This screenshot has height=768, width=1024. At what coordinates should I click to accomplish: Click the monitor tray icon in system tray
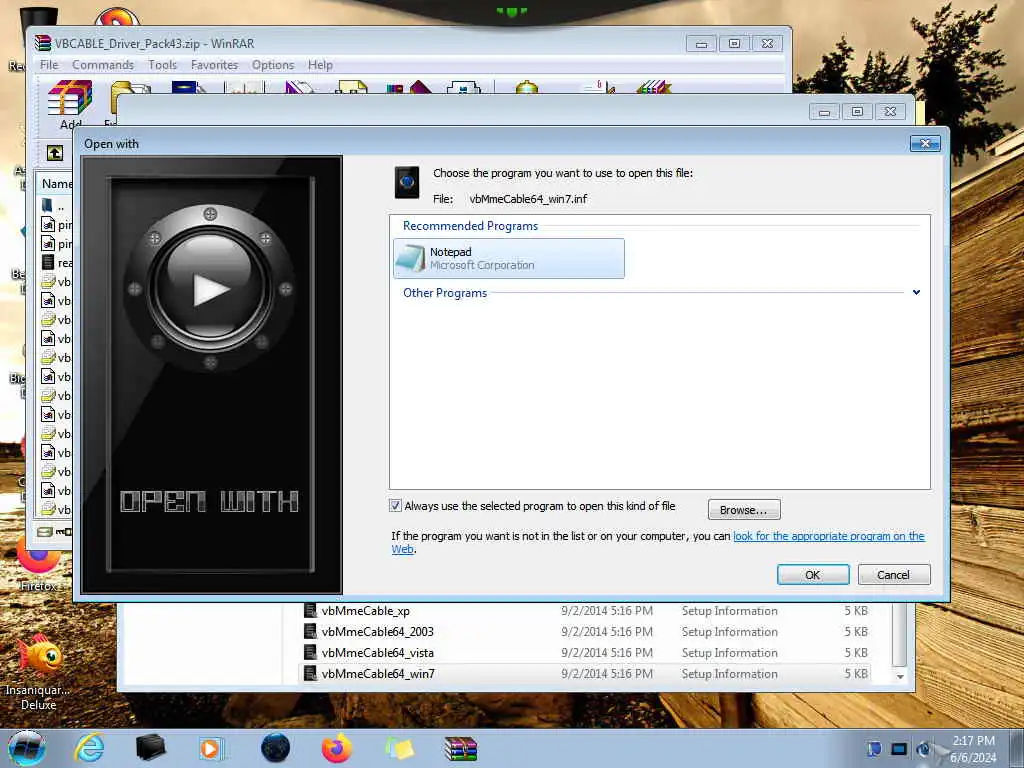click(x=899, y=748)
